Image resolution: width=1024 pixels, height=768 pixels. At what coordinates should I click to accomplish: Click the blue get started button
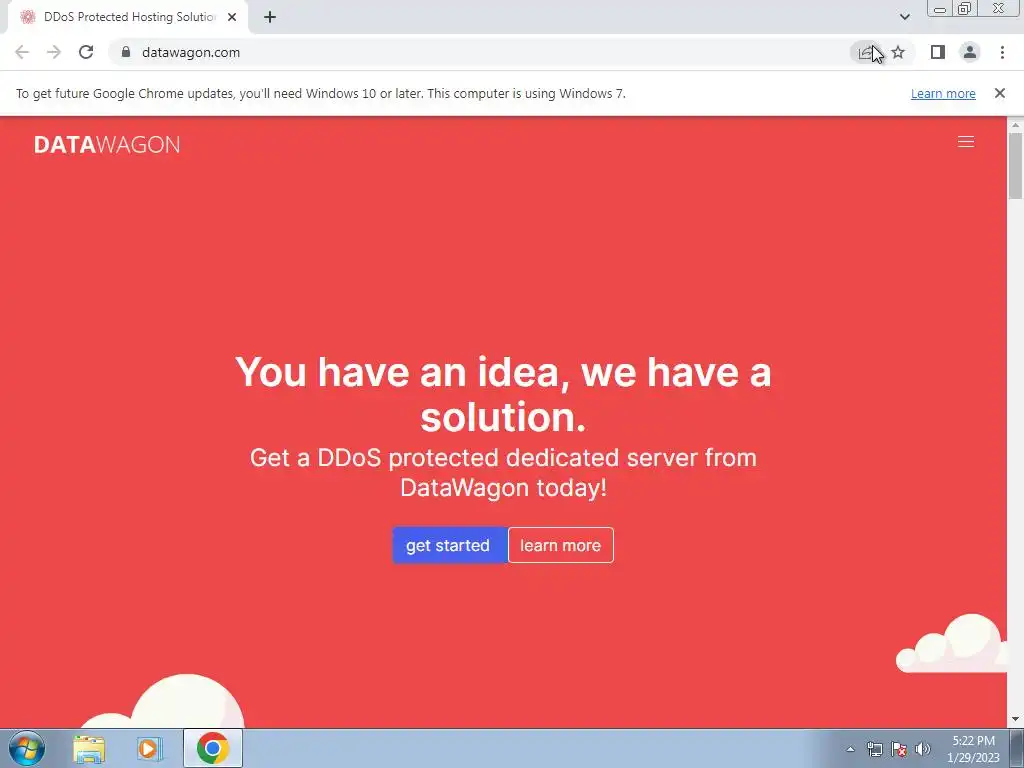point(449,545)
